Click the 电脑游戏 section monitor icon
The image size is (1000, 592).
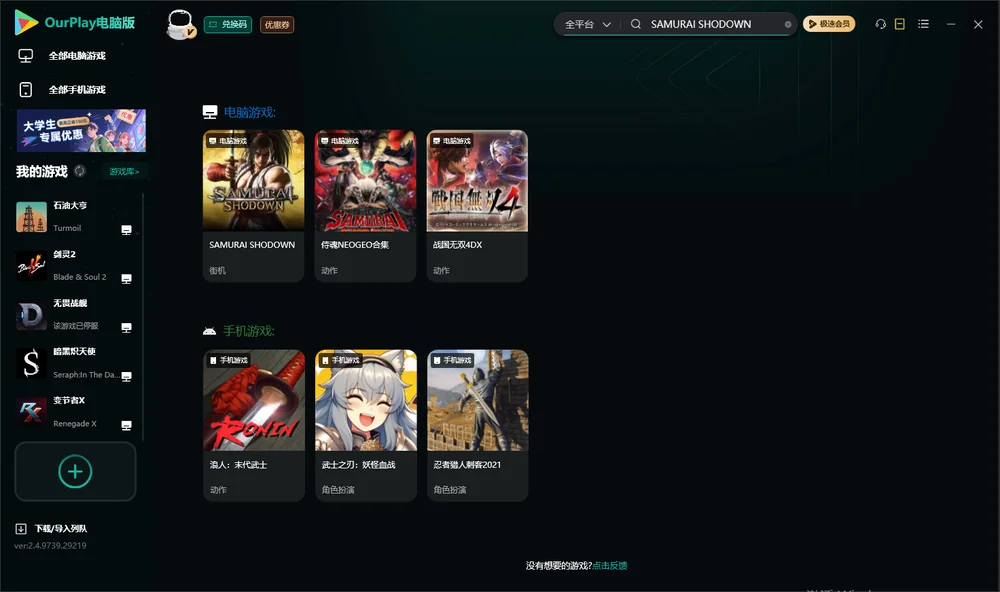coord(210,112)
